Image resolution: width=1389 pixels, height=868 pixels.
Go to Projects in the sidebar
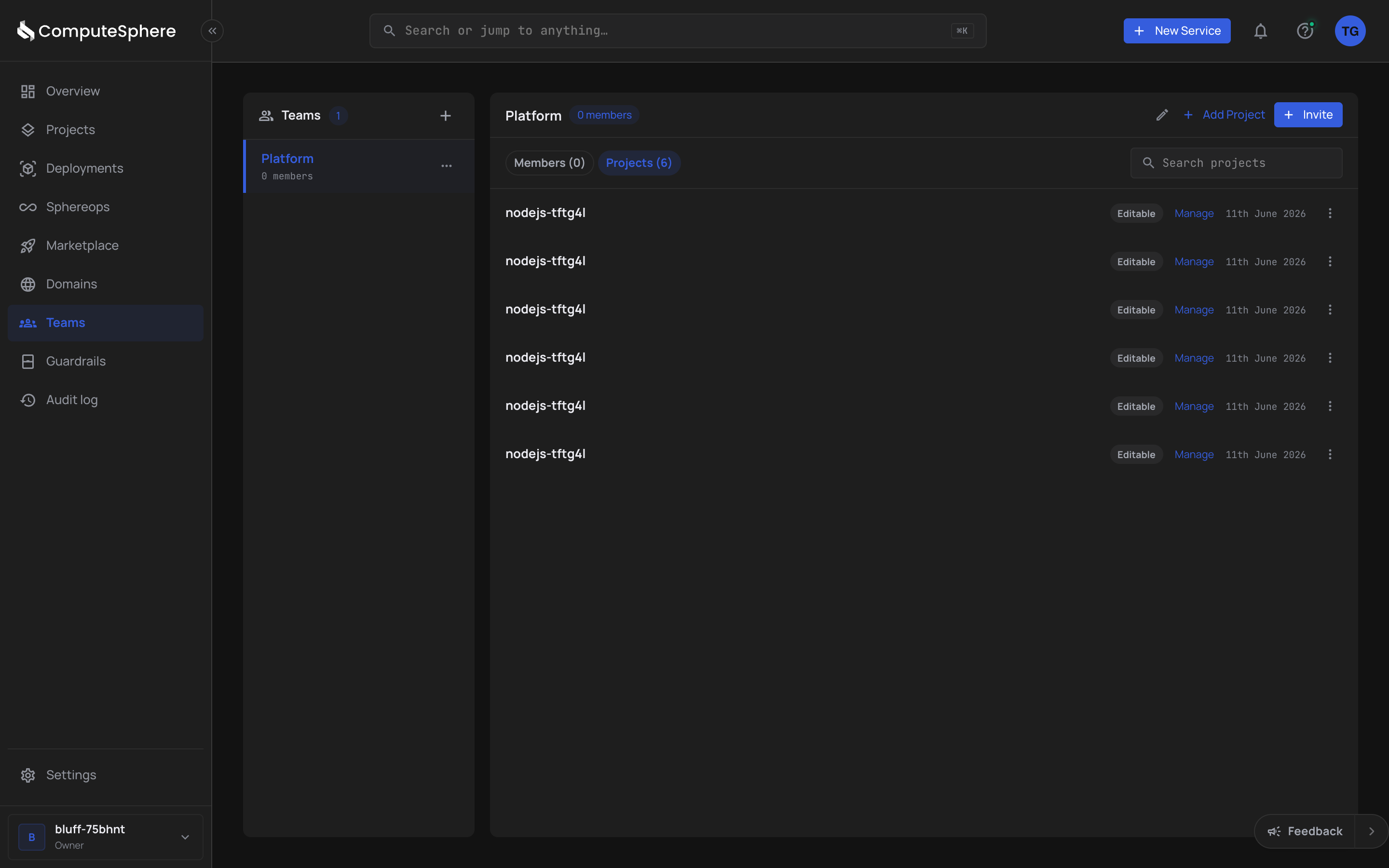tap(106, 130)
